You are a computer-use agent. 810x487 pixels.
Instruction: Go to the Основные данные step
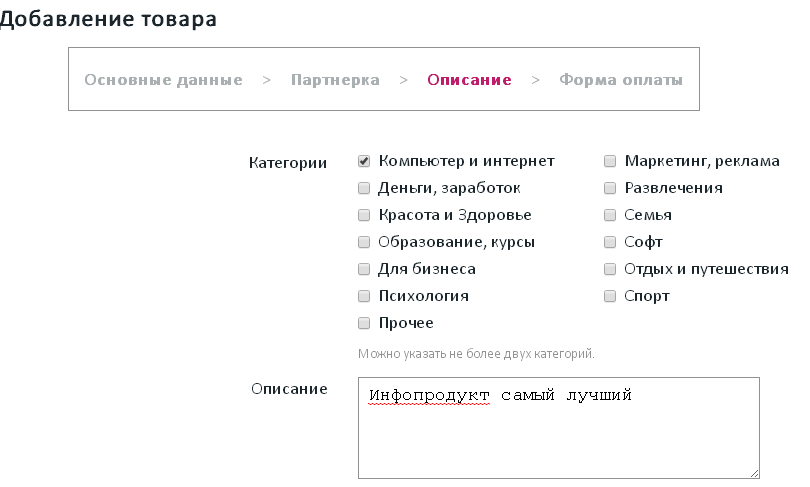[163, 80]
